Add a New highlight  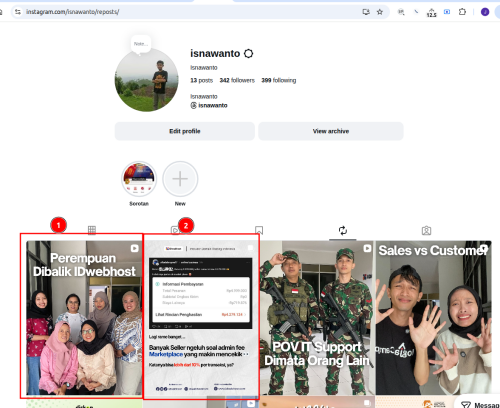(180, 179)
